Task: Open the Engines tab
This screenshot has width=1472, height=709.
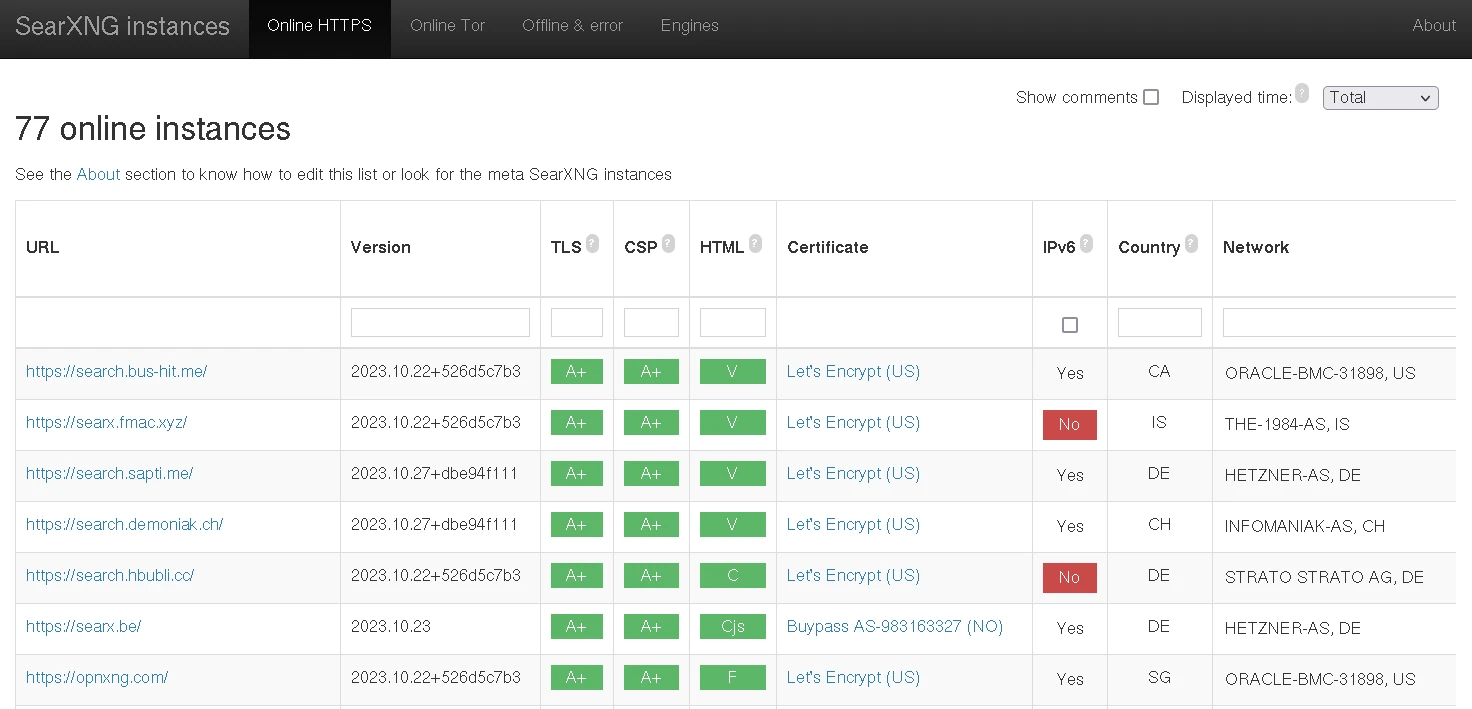Action: (x=689, y=26)
